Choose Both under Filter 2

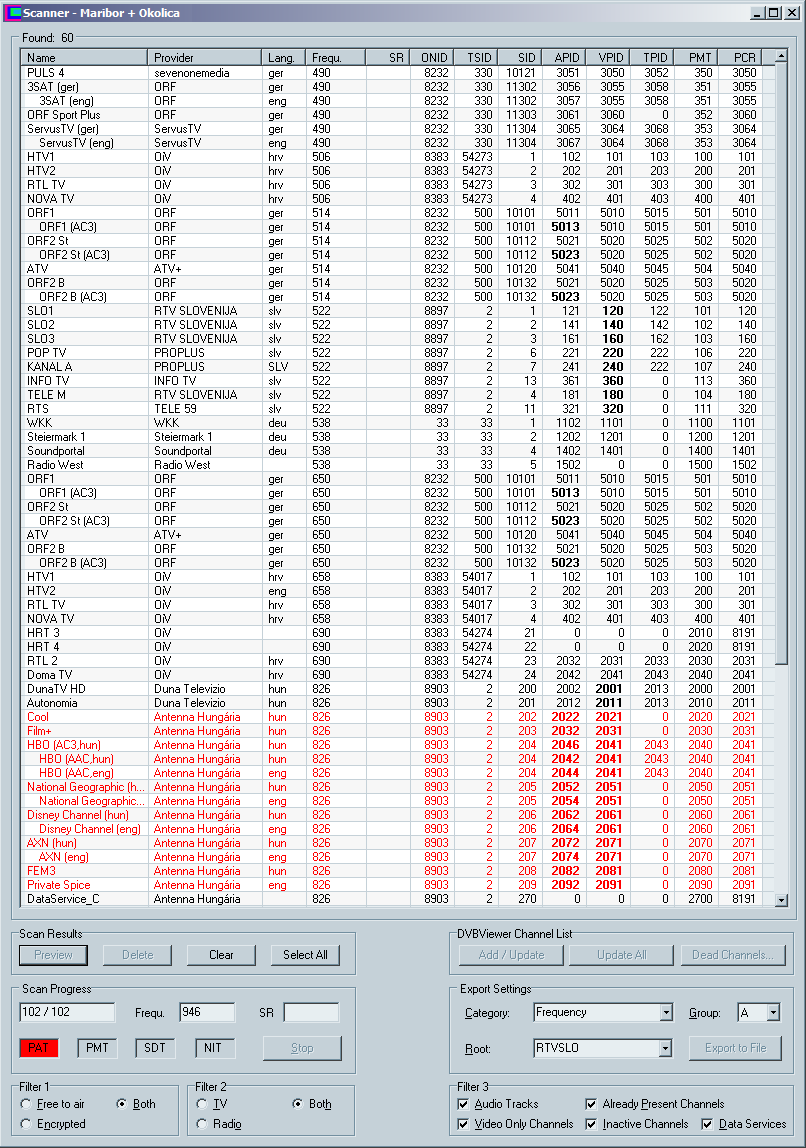pyautogui.click(x=312, y=1104)
